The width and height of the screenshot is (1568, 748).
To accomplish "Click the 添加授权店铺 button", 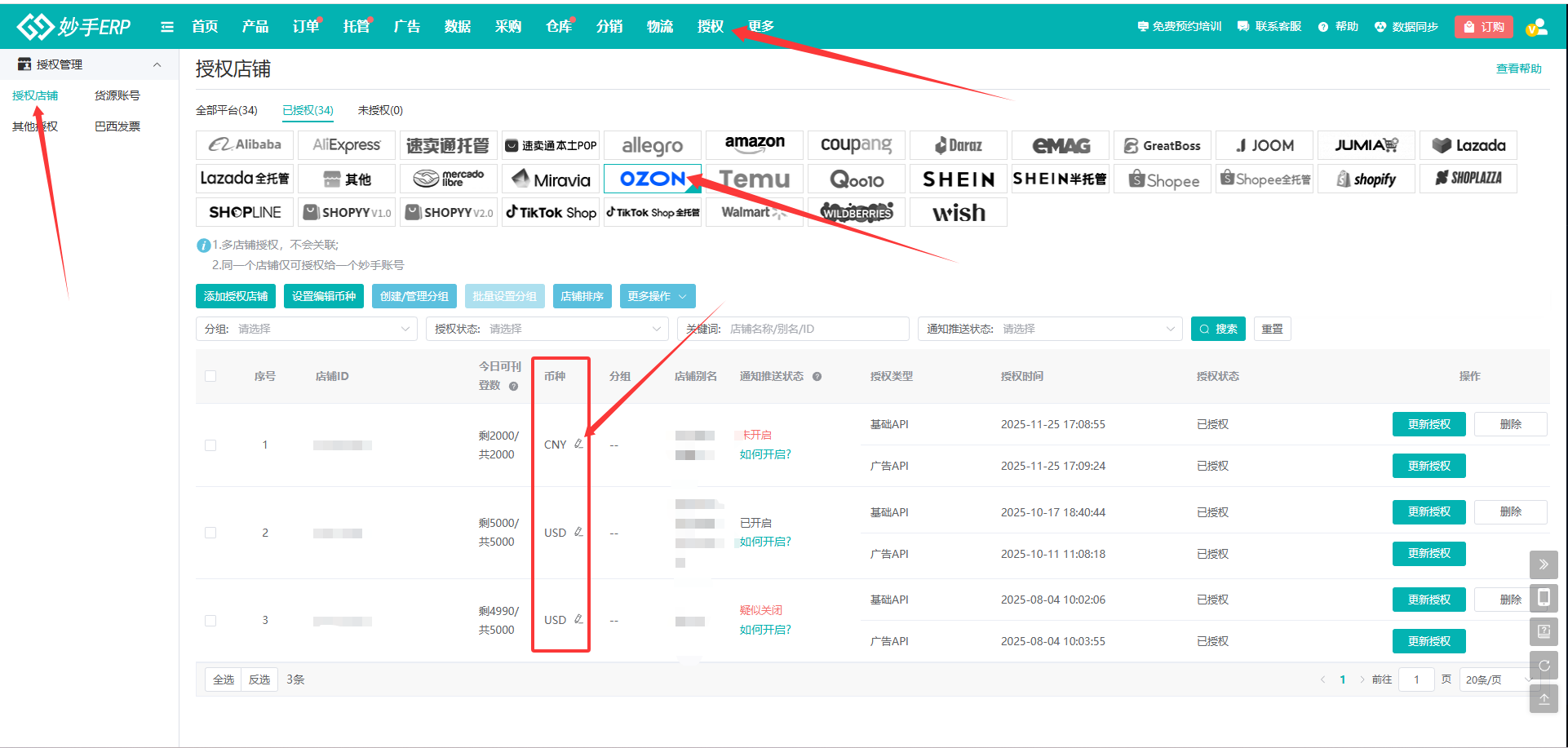I will tap(236, 296).
